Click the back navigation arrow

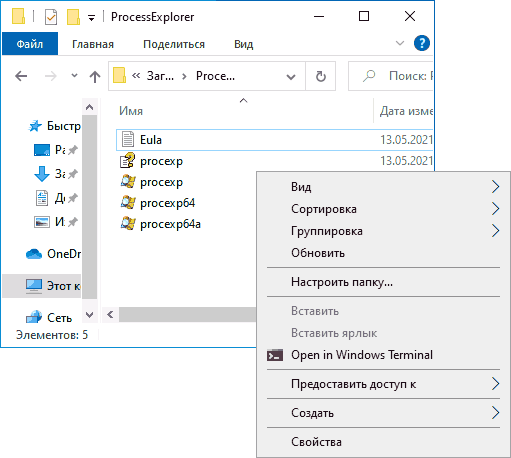(x=21, y=76)
